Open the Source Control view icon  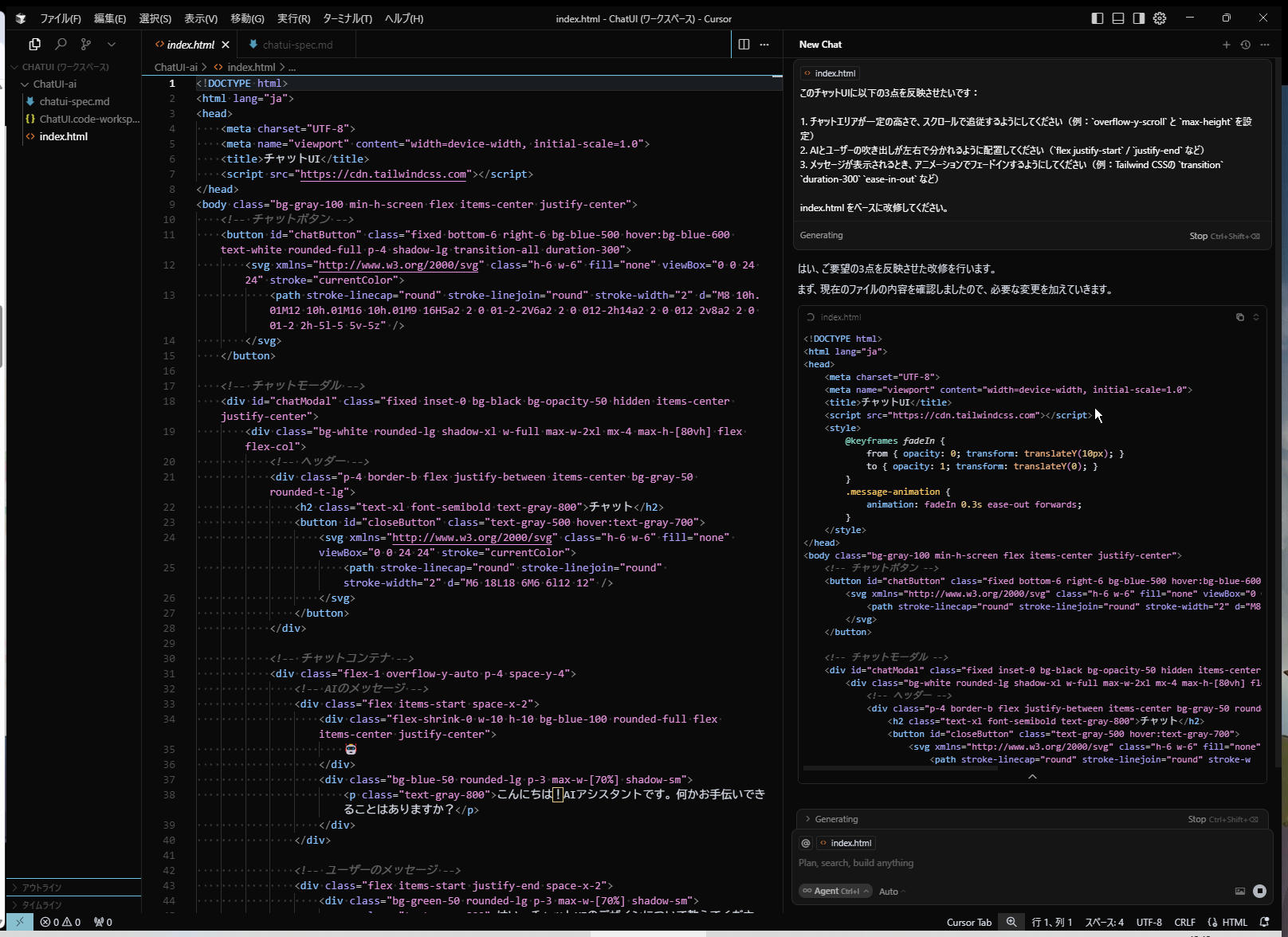(86, 45)
